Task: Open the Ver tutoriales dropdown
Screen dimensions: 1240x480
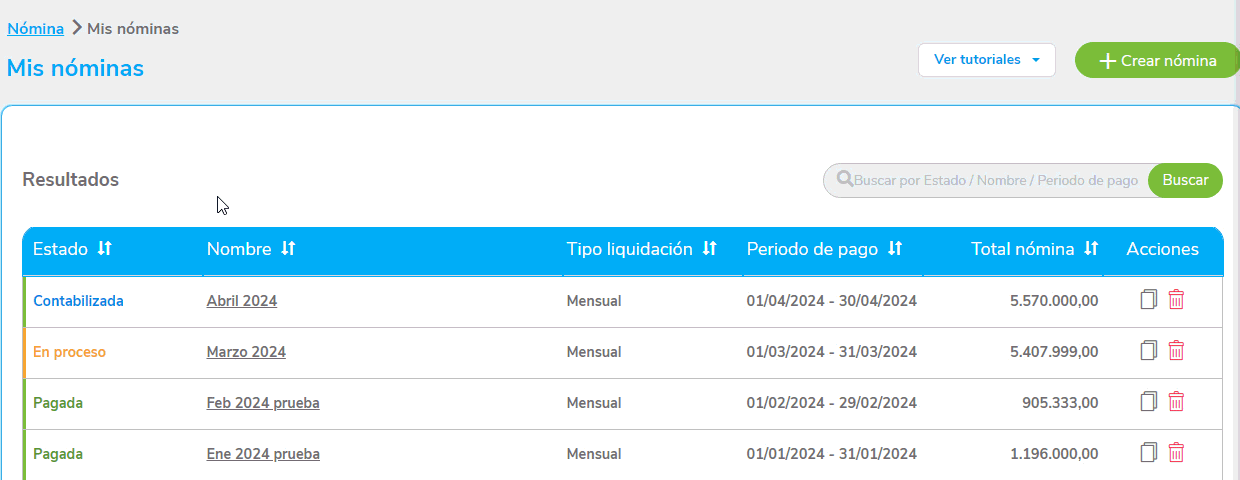Action: click(x=986, y=60)
